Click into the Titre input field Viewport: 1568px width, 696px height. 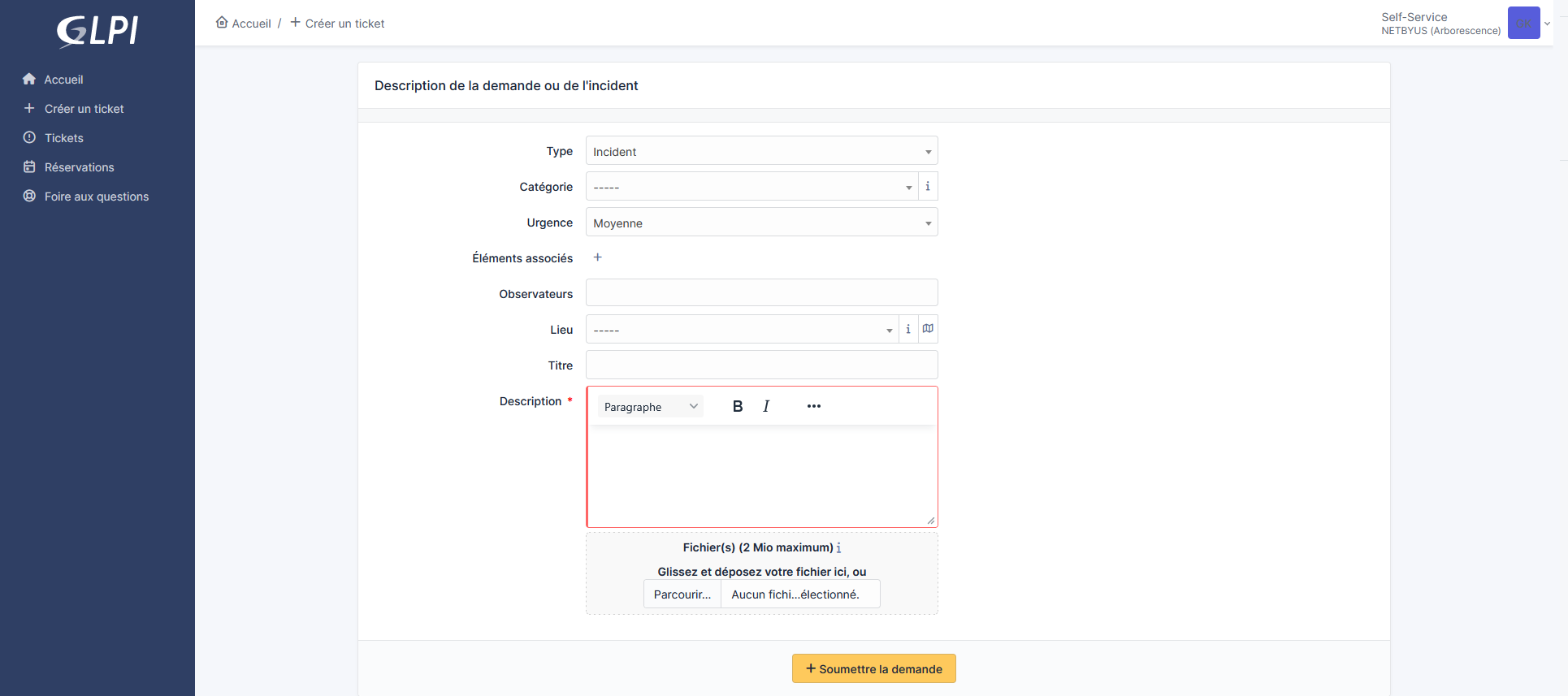pos(761,365)
